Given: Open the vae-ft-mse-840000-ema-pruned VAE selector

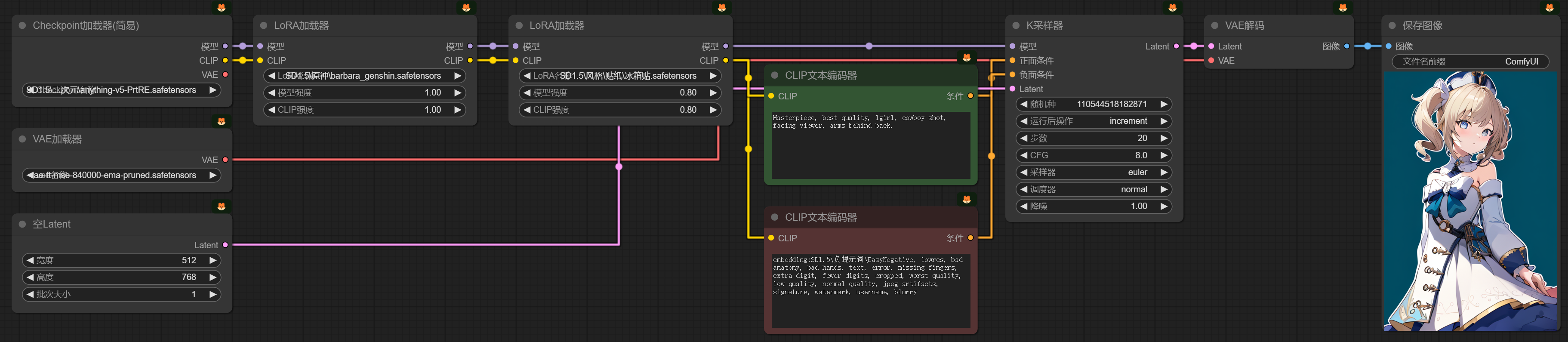Looking at the screenshot, I should [x=122, y=175].
